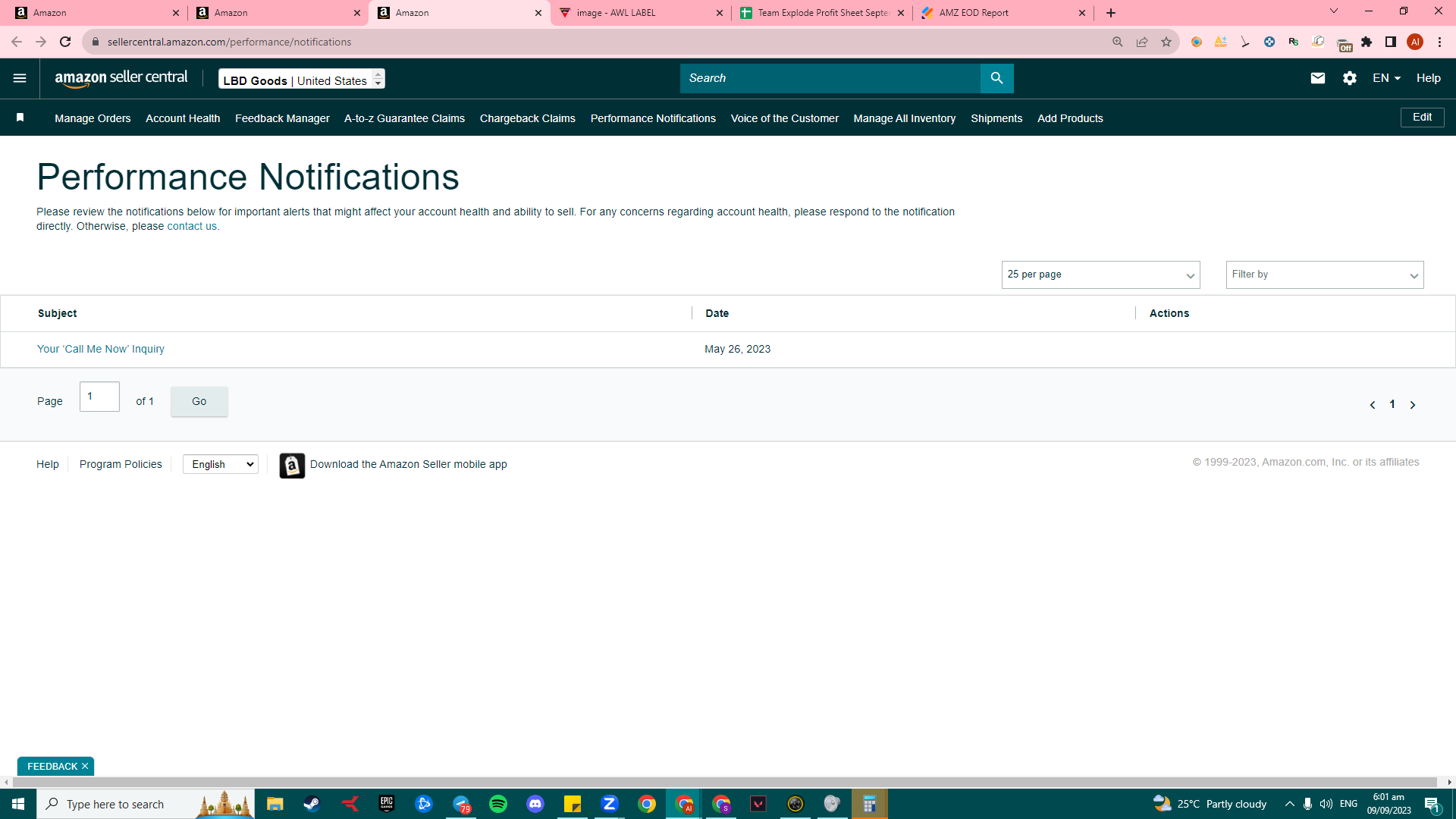Click the browser share icon
Screen dimensions: 1456x819
coord(1142,42)
